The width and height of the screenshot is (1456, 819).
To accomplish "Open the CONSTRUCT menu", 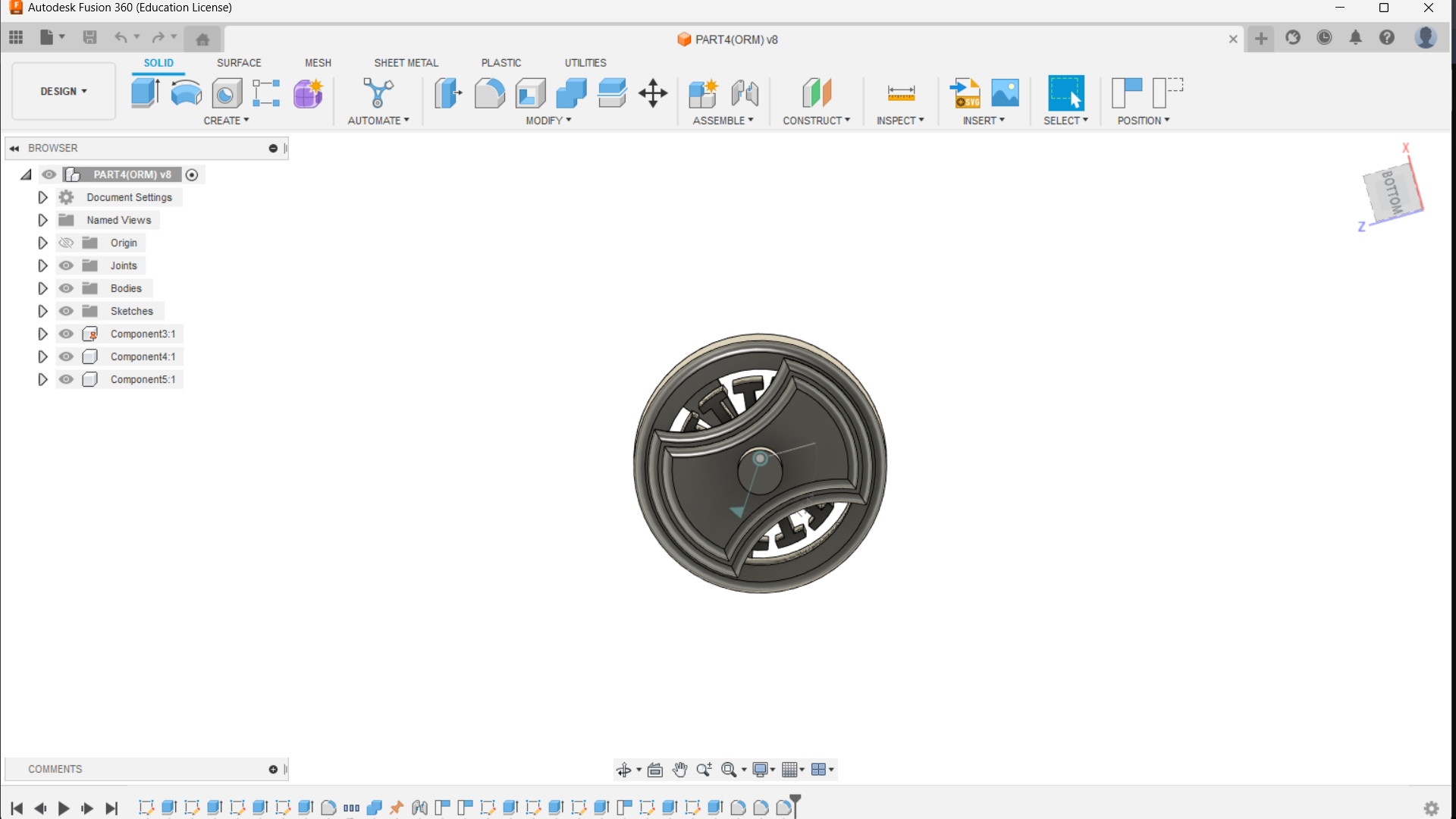I will [816, 121].
